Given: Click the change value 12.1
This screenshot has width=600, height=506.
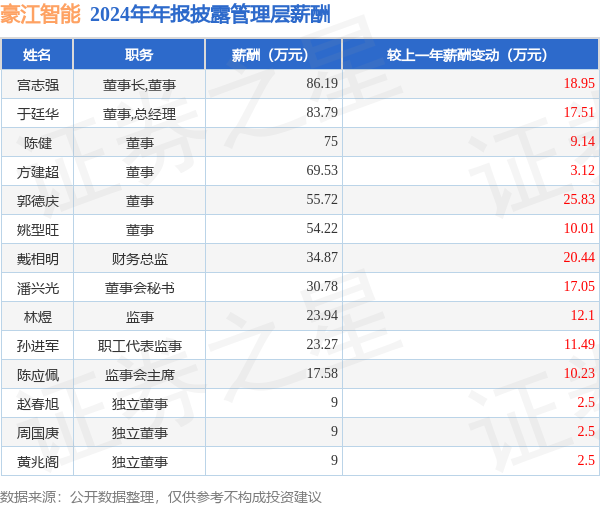Looking at the screenshot, I should [582, 316].
